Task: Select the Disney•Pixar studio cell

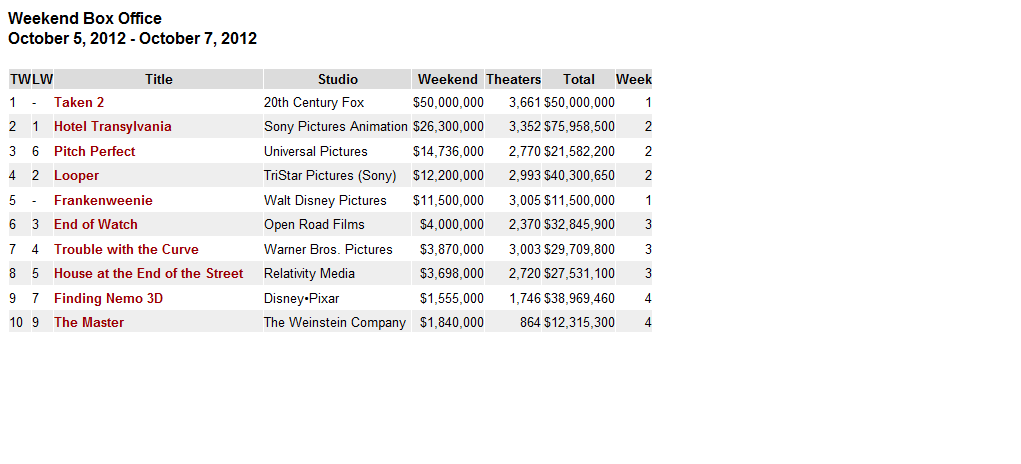Action: pos(337,298)
